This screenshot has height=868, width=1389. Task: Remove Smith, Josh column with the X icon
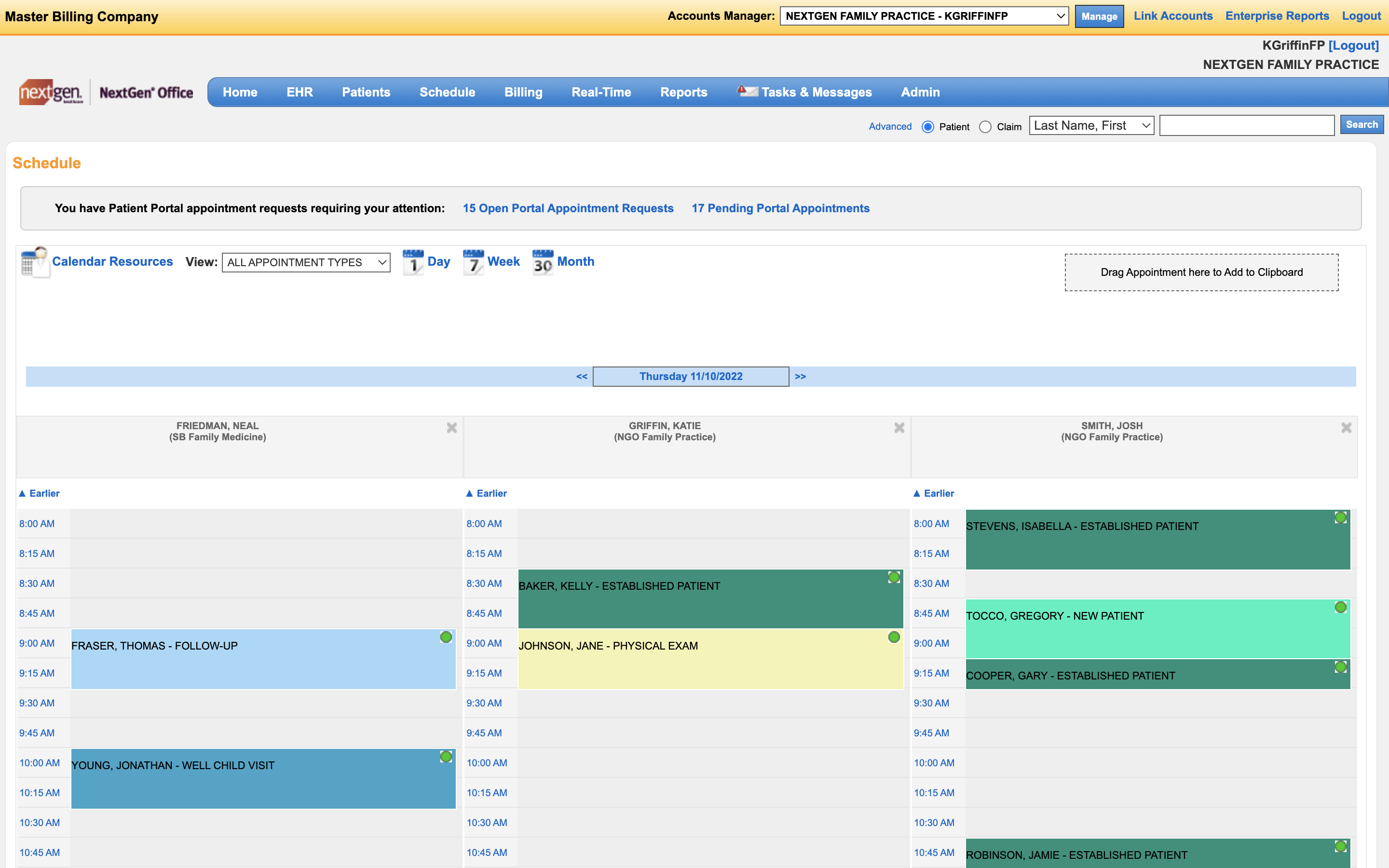[1347, 427]
